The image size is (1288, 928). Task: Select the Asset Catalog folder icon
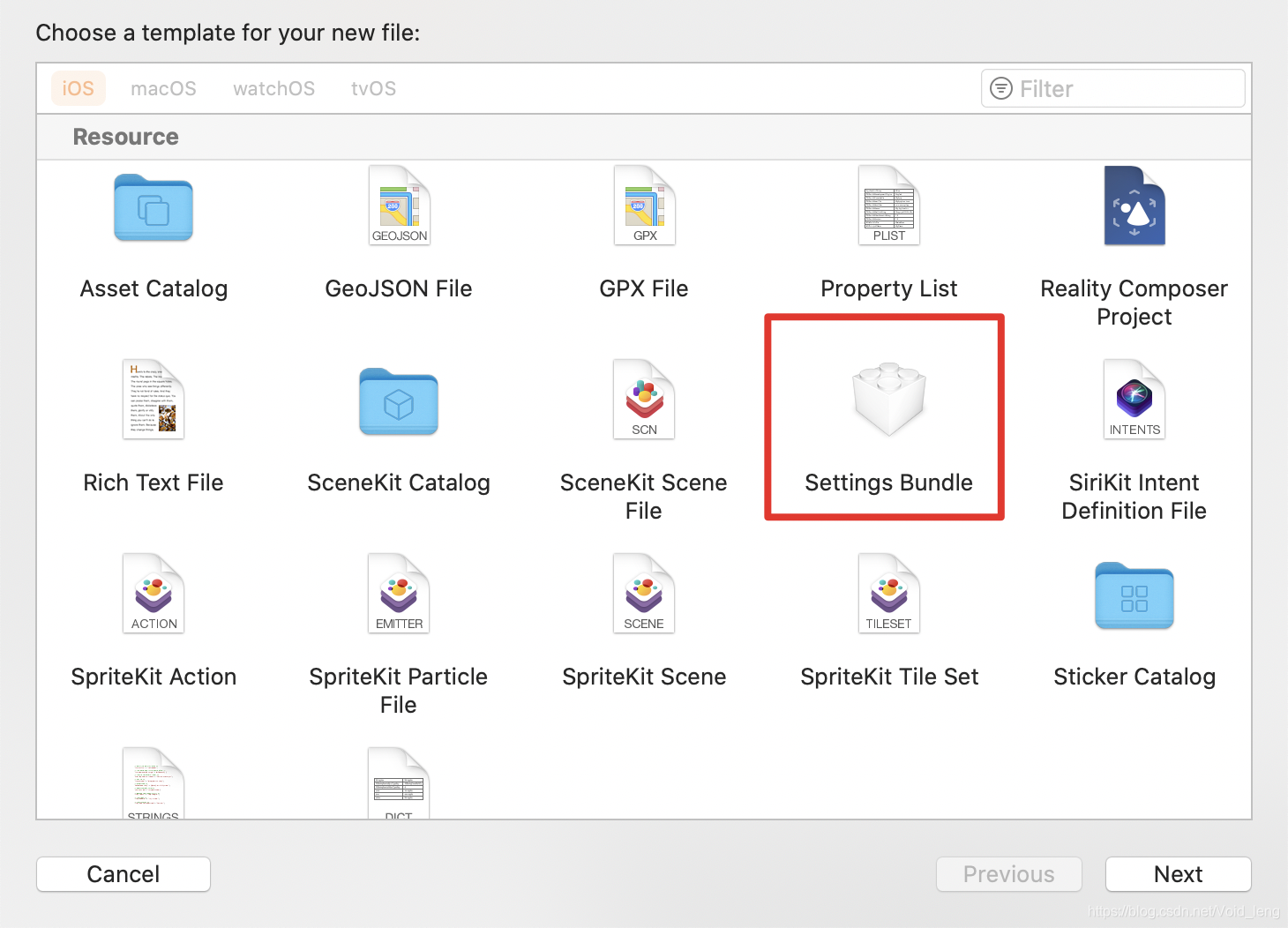[154, 207]
